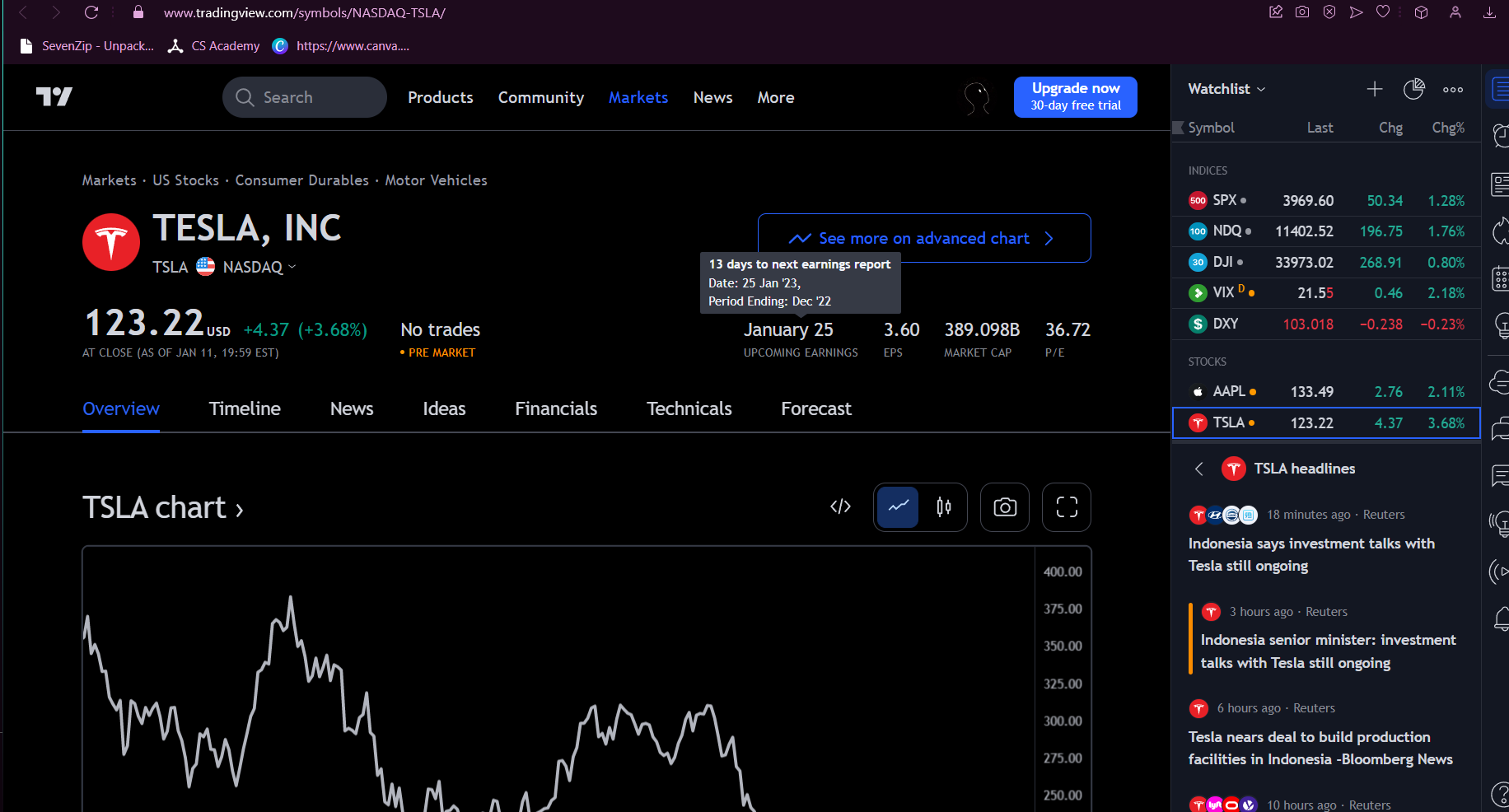Open pie chart view of the watchlist
The height and width of the screenshot is (812, 1509).
1414,88
